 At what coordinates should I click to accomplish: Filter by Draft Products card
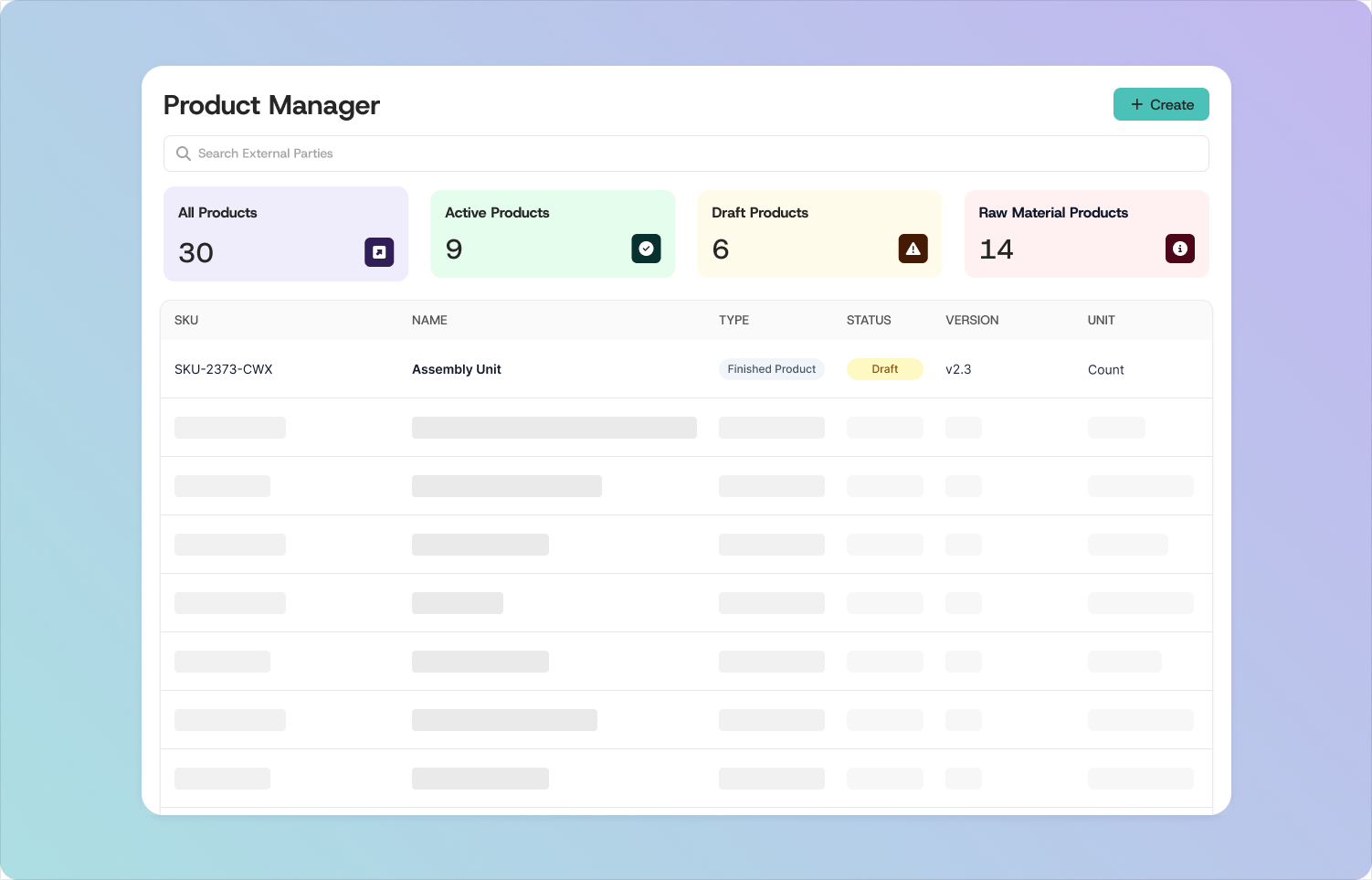(819, 234)
